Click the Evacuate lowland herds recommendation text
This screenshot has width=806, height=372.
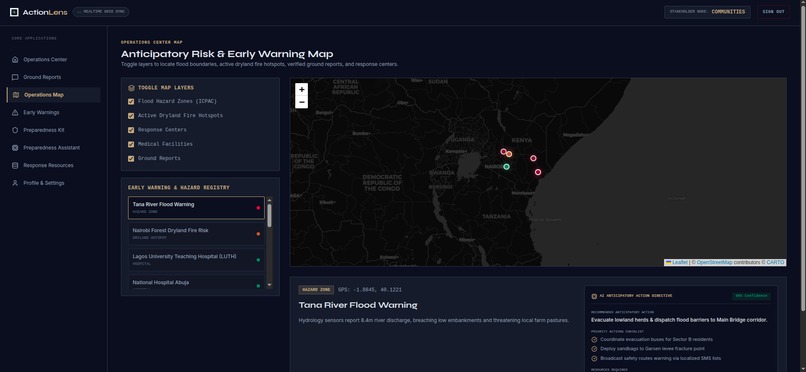tap(679, 320)
